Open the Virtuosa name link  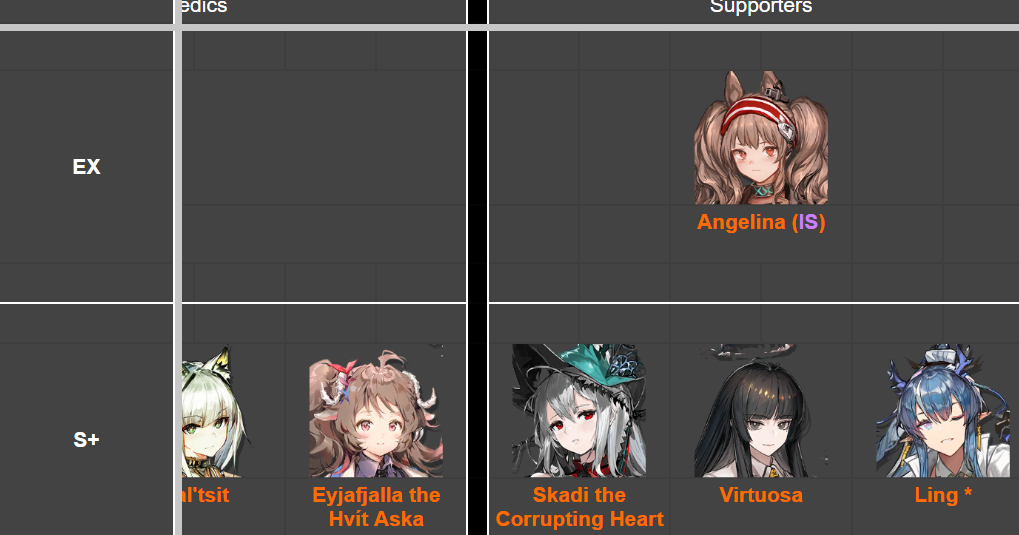pos(761,495)
